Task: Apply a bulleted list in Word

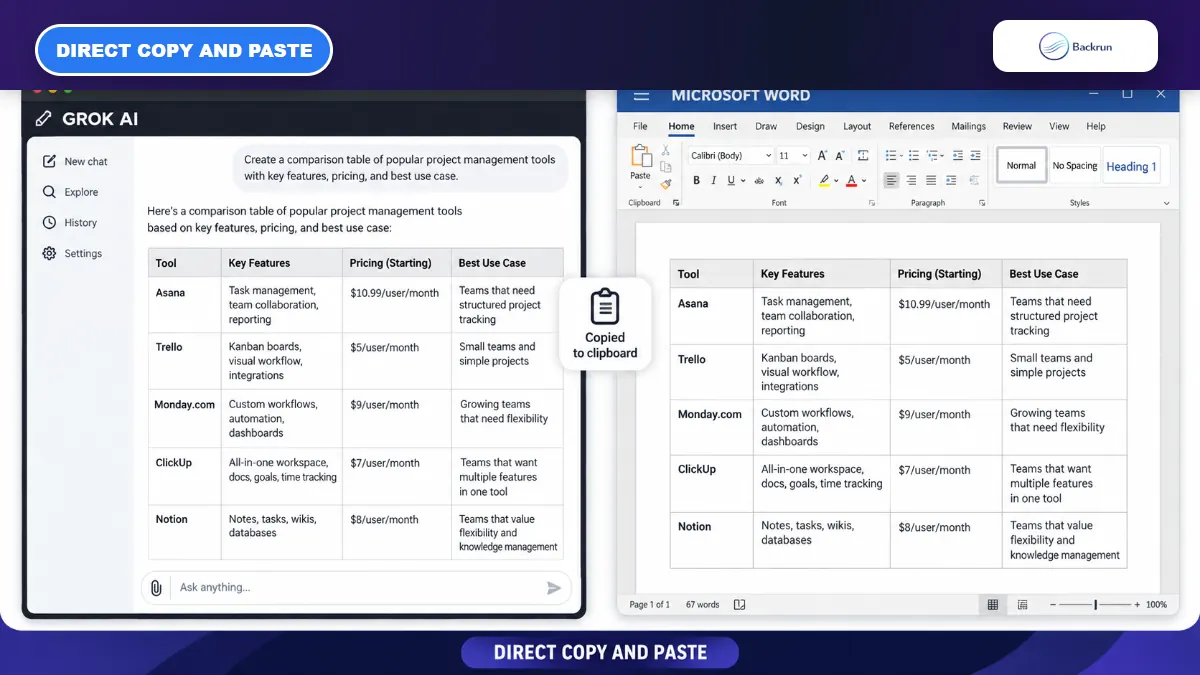Action: 891,155
